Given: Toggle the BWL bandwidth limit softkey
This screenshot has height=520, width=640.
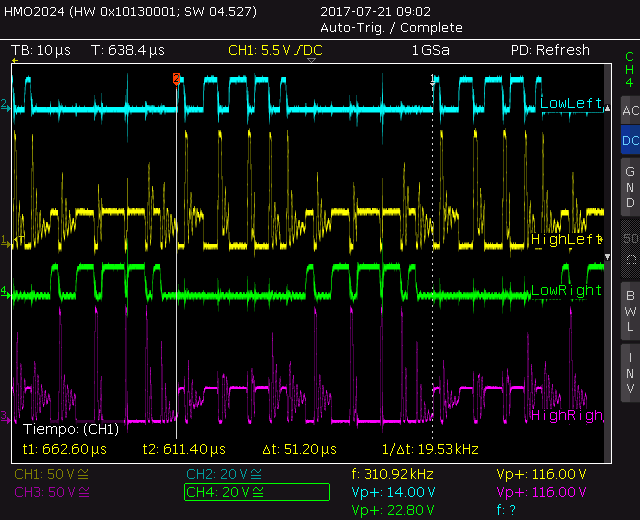Looking at the screenshot, I should pos(630,311).
